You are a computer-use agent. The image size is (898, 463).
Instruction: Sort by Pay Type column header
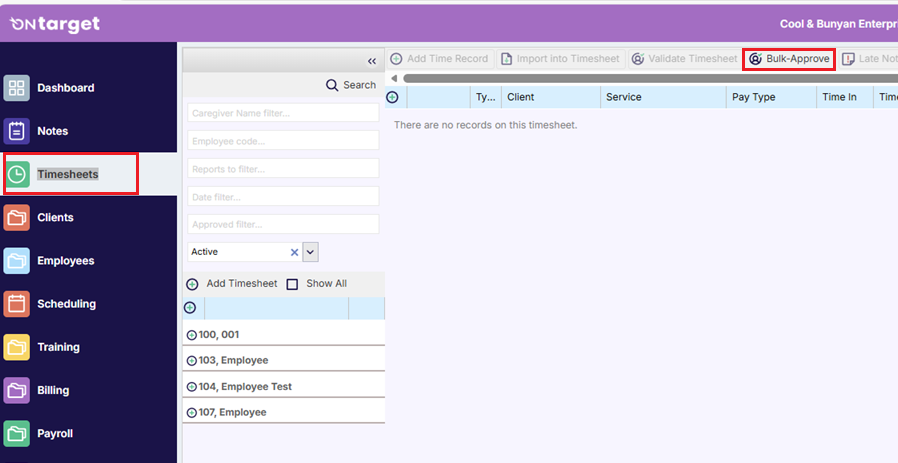771,97
